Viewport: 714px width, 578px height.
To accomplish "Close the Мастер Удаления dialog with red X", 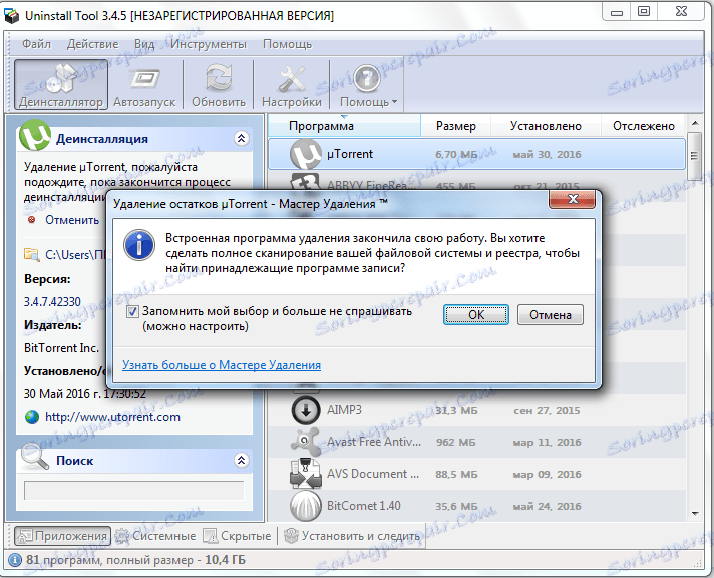I will (x=572, y=199).
